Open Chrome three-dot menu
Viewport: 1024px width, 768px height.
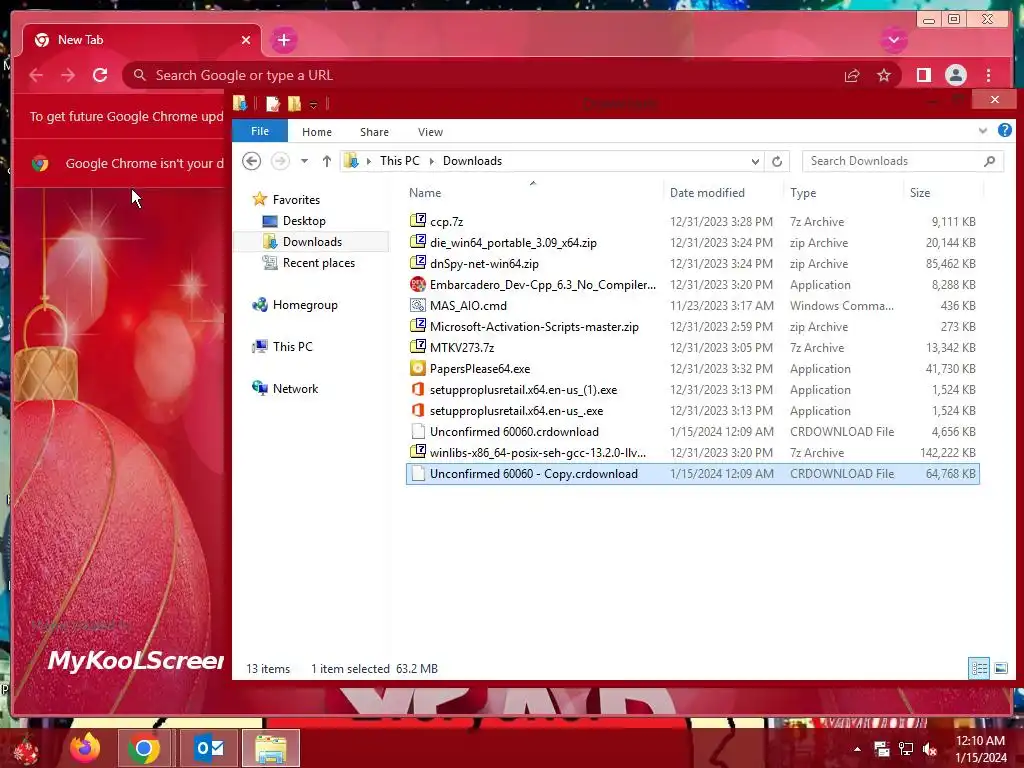[988, 75]
